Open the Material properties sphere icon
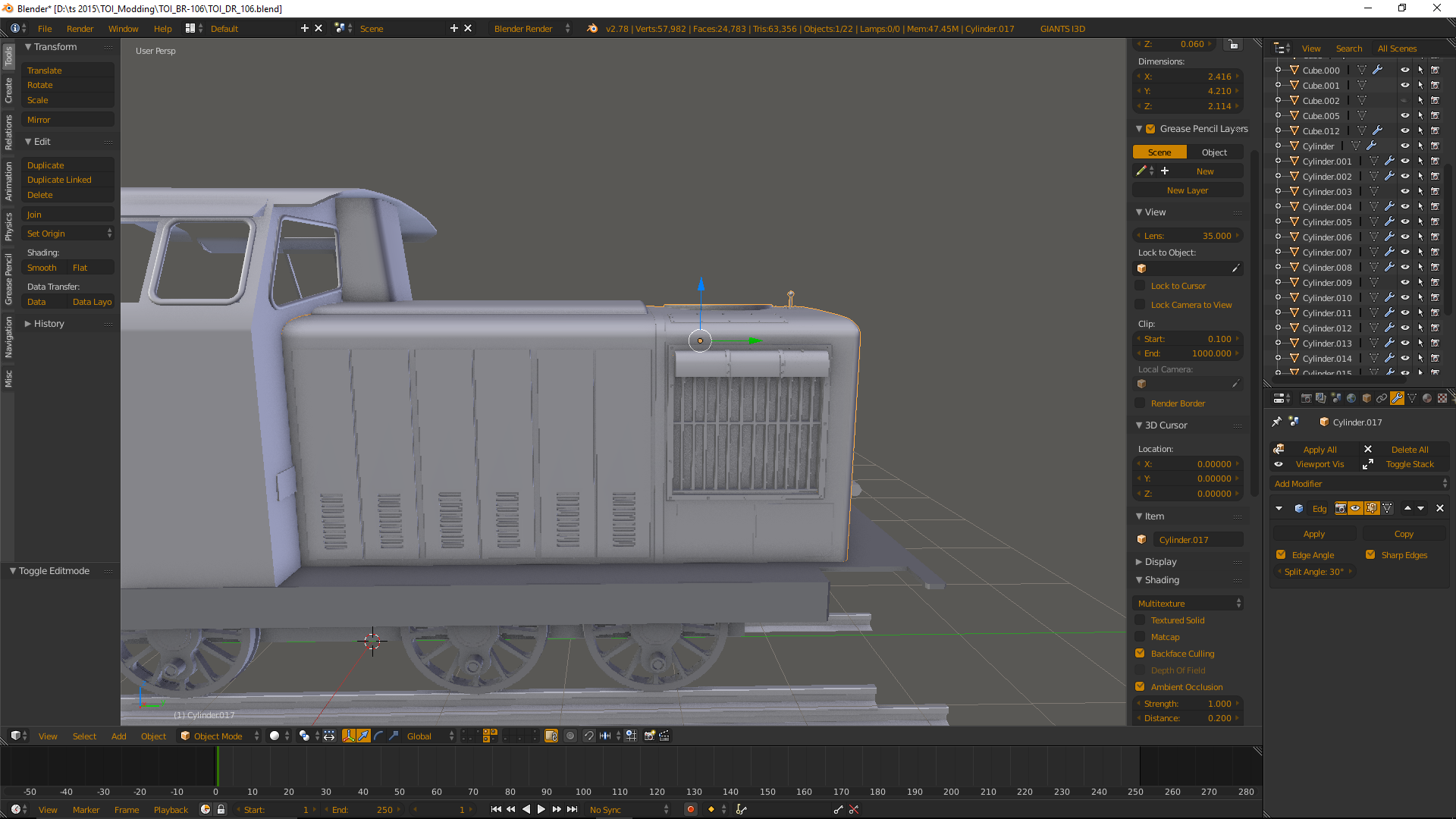 (x=1426, y=398)
